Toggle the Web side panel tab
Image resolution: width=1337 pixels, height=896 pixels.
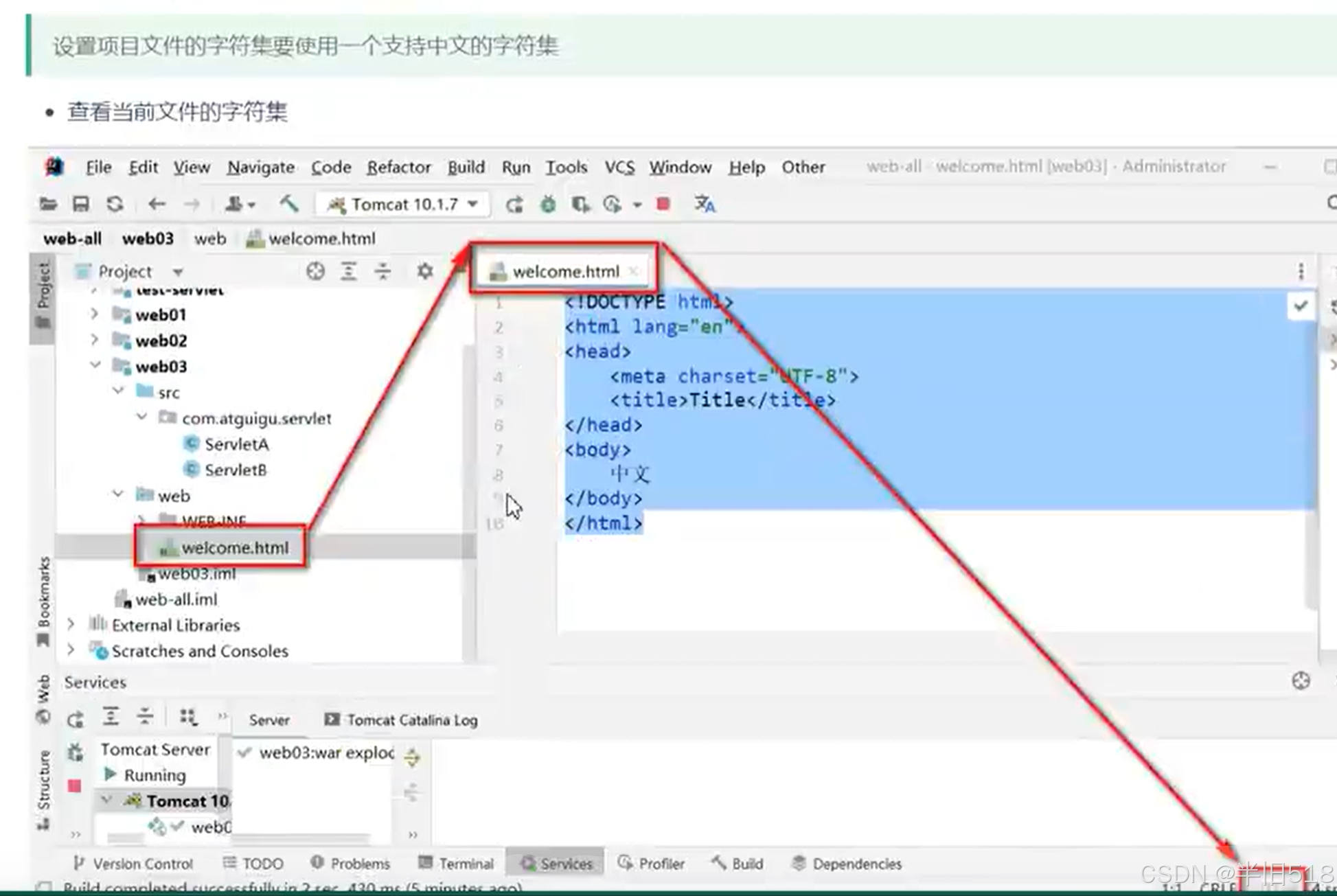(x=43, y=699)
